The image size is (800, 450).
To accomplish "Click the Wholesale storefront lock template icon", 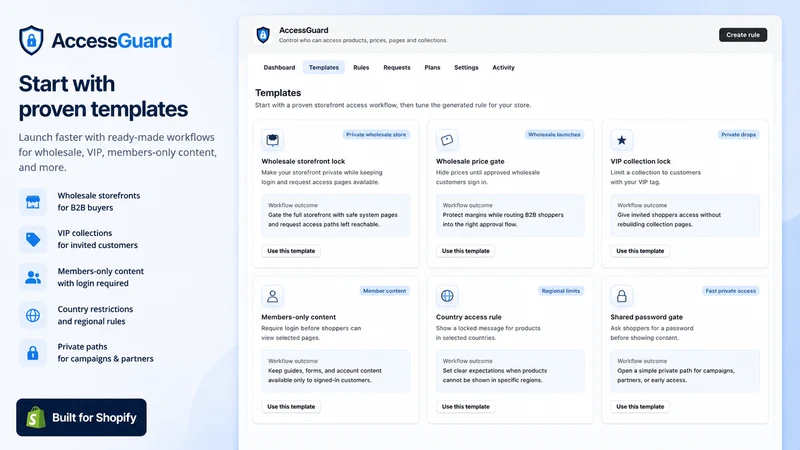I will (272, 140).
